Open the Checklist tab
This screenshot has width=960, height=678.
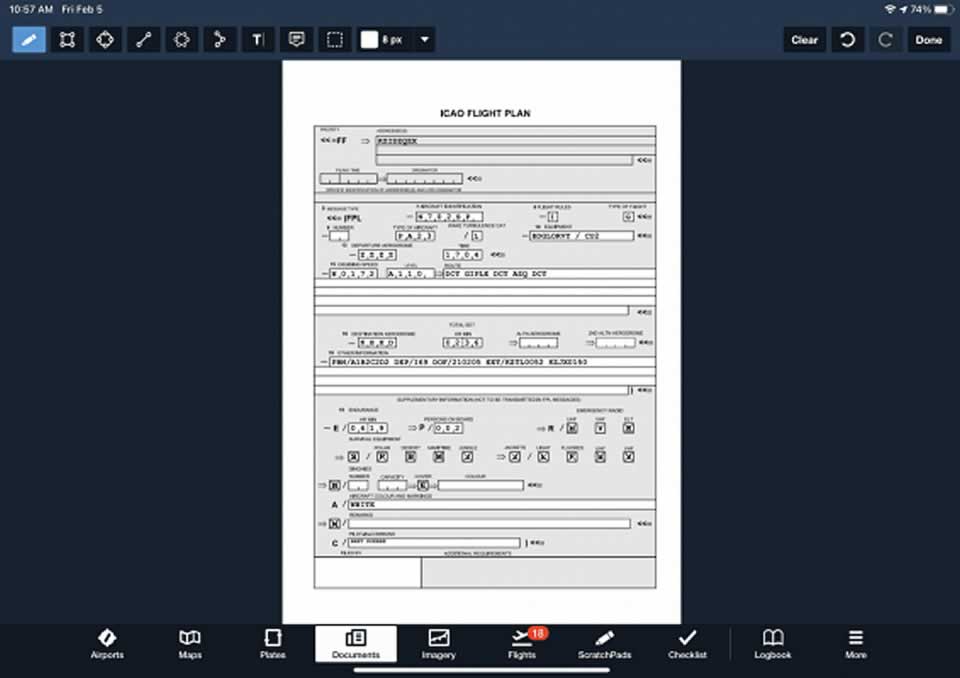click(687, 644)
